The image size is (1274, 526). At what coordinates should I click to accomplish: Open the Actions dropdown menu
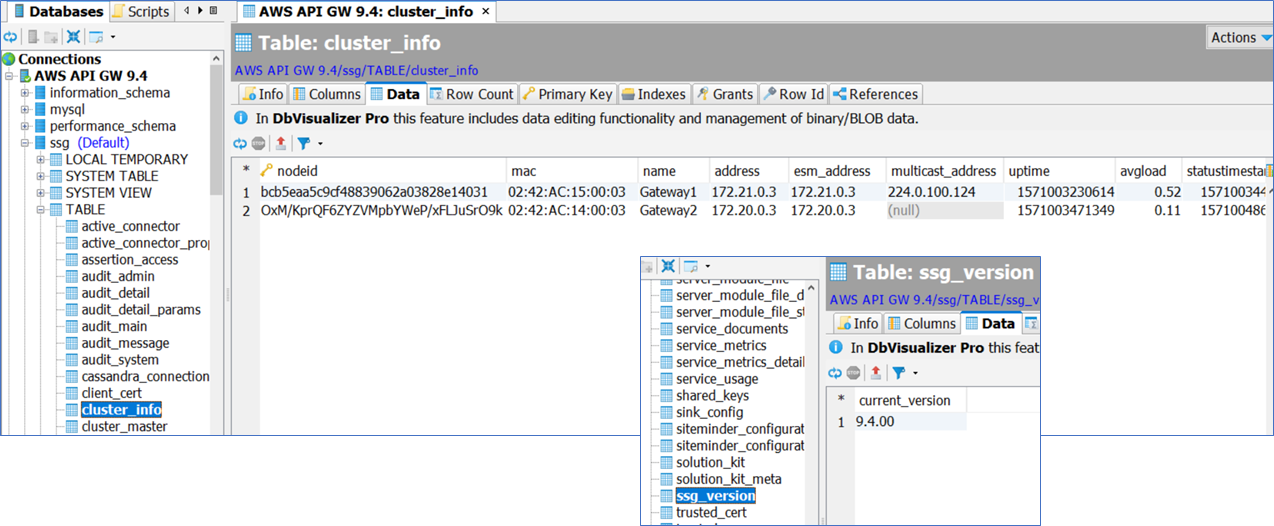point(1239,38)
